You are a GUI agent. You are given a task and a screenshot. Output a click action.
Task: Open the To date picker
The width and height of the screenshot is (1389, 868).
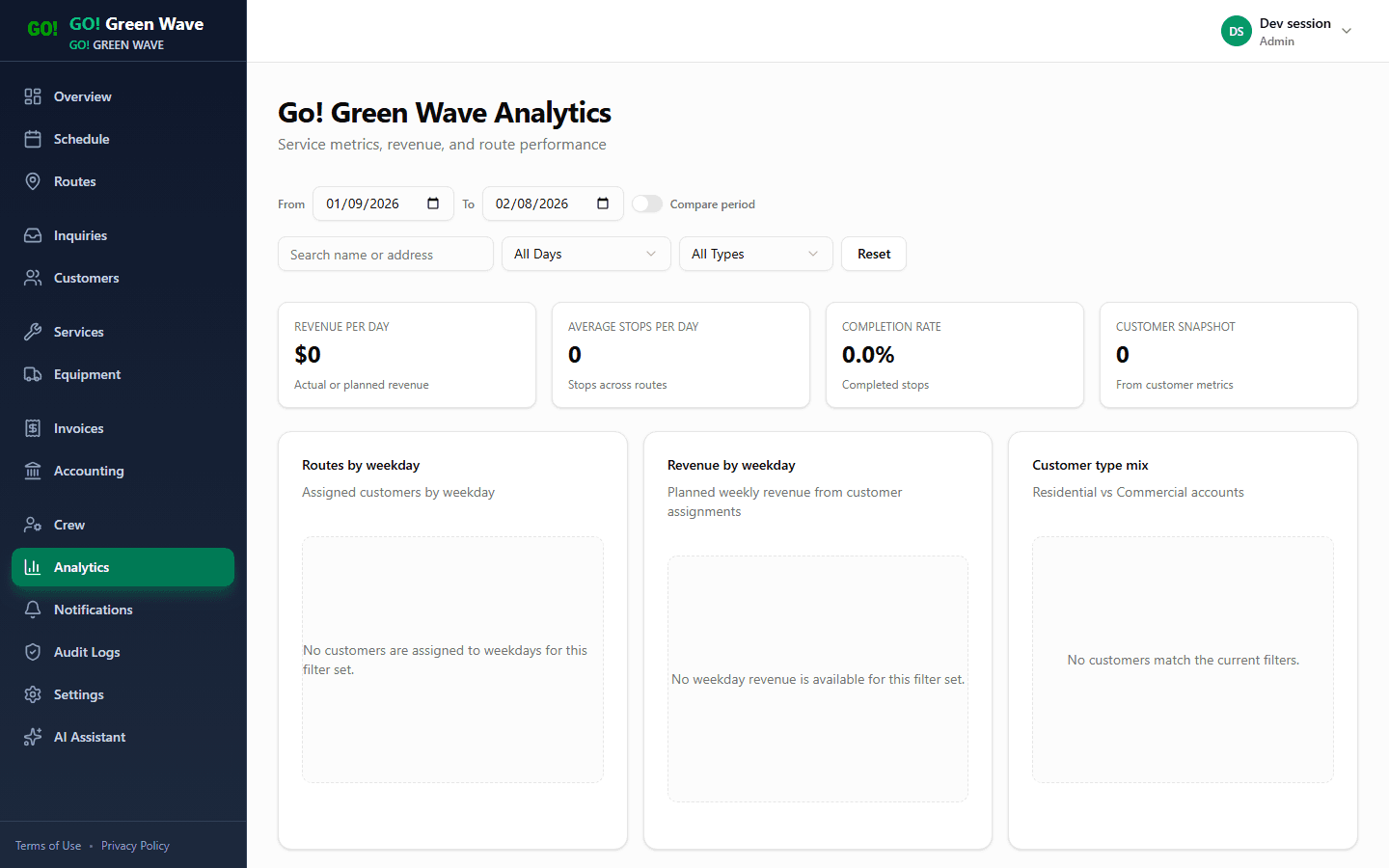click(604, 203)
